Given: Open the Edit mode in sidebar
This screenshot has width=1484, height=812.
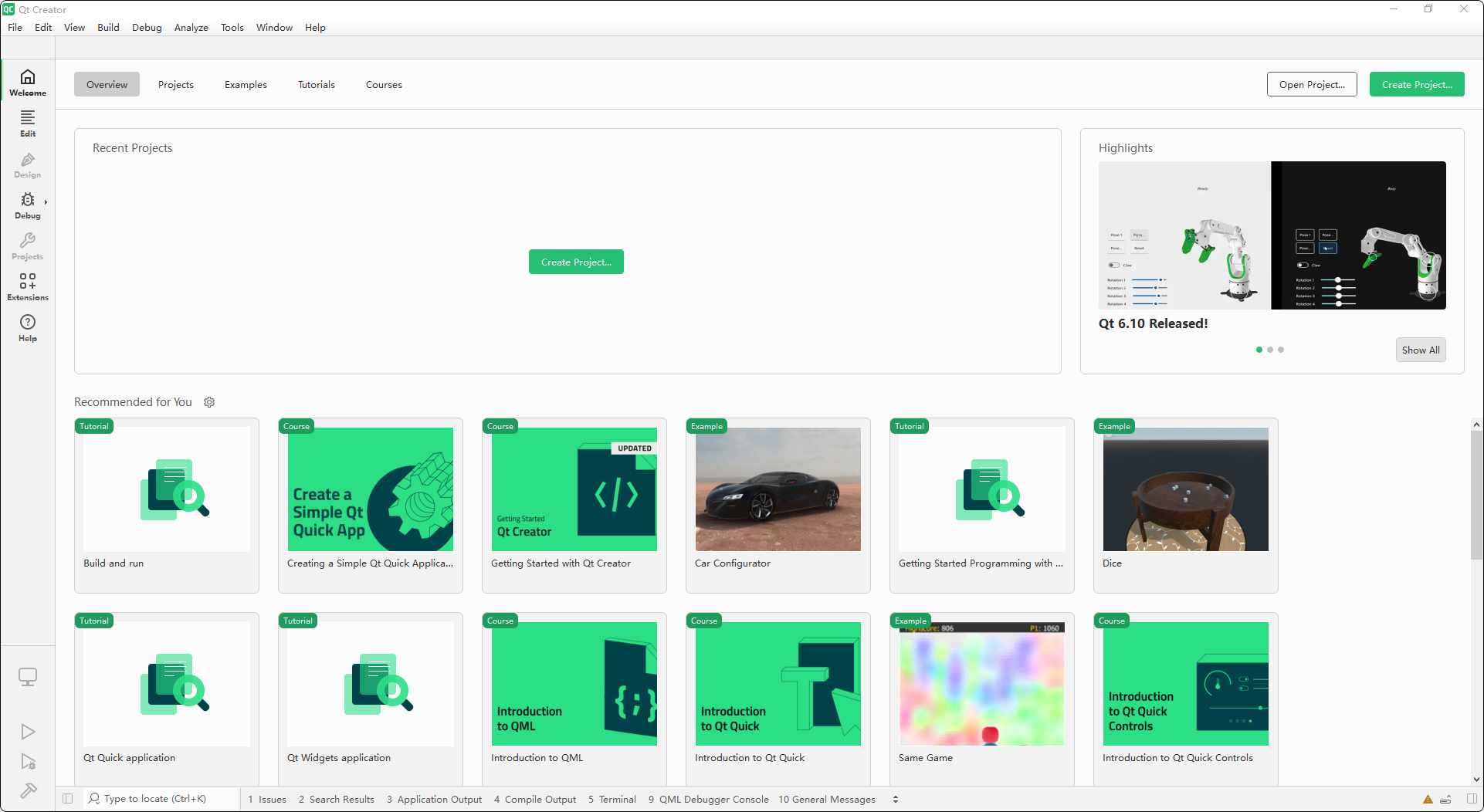Looking at the screenshot, I should coord(28,123).
